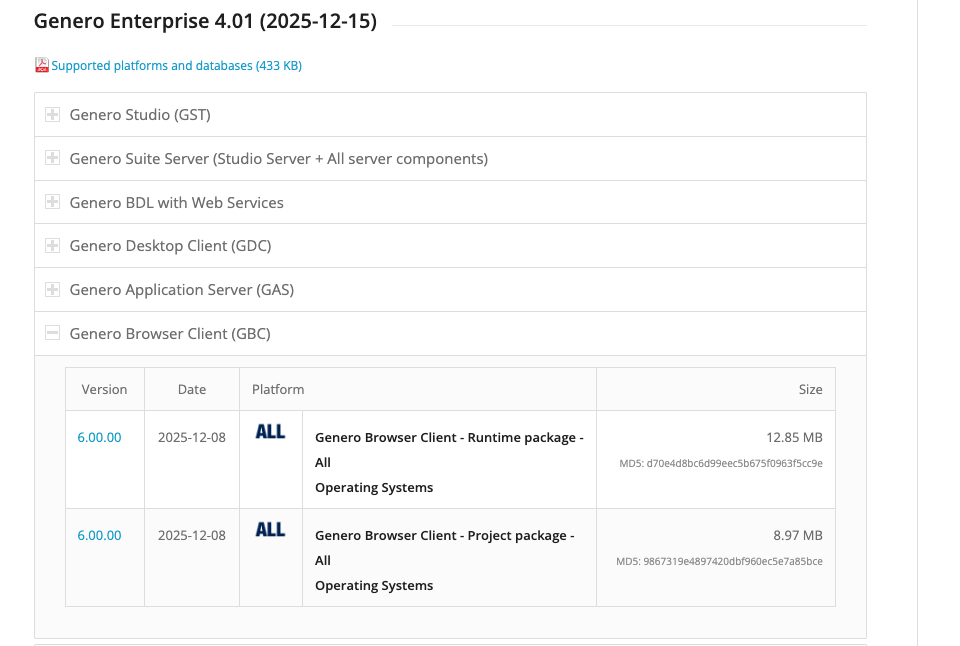The height and width of the screenshot is (646, 960).
Task: Click the plus icon for Genero Application Server
Action: tap(52, 290)
